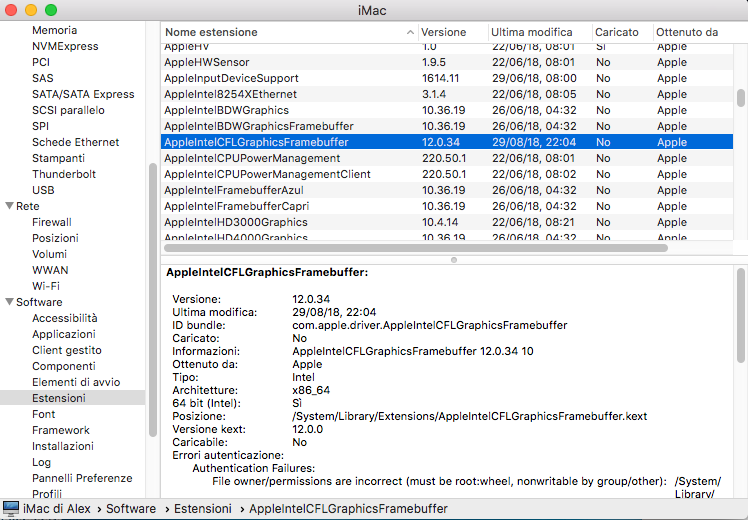Image resolution: width=748 pixels, height=520 pixels.
Task: Select the AppleIntelBDWGraphics row
Action: pyautogui.click(x=447, y=110)
